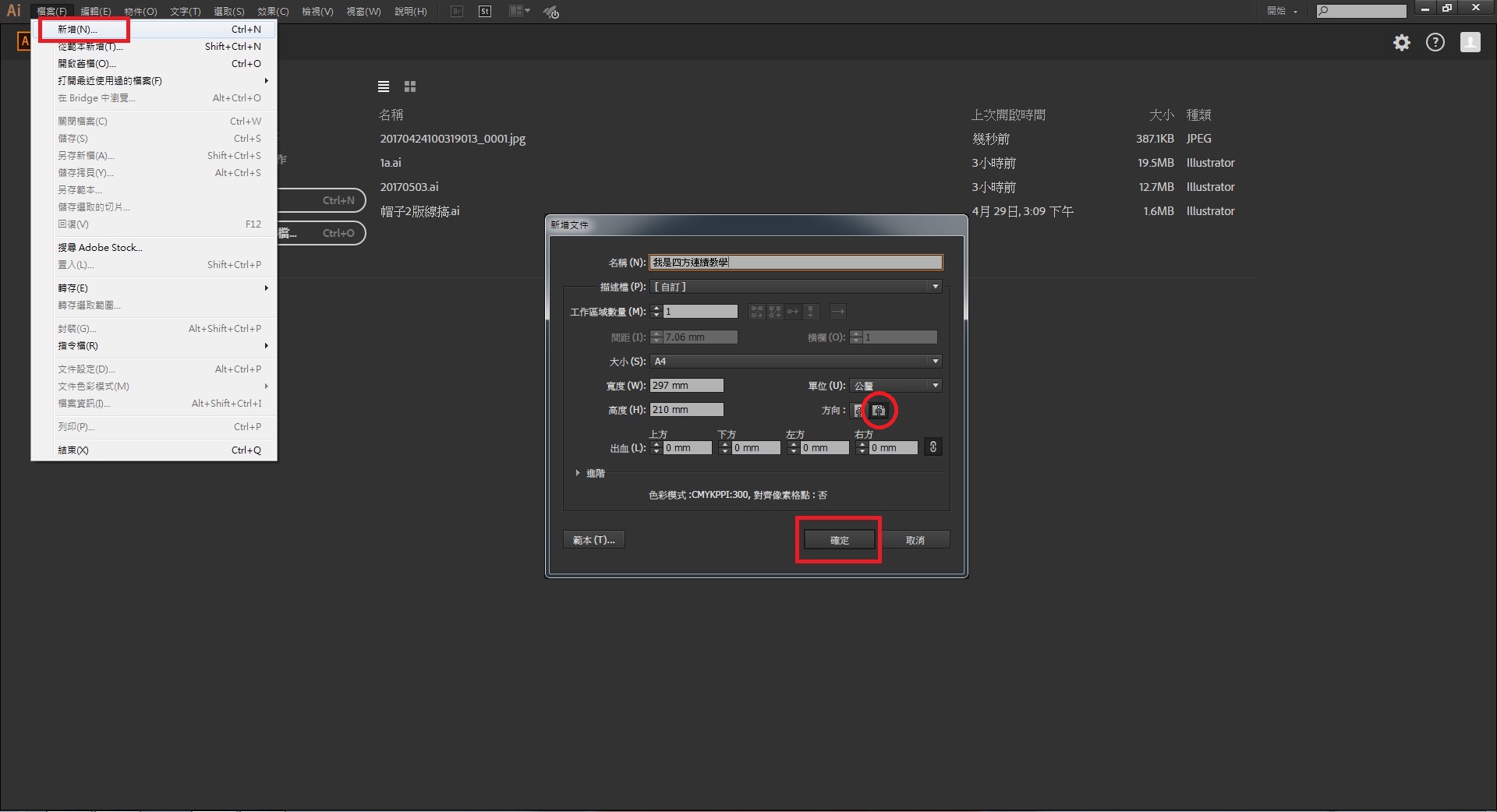Choose 新增(N)... from the File menu
The image size is (1497, 812).
(x=78, y=30)
